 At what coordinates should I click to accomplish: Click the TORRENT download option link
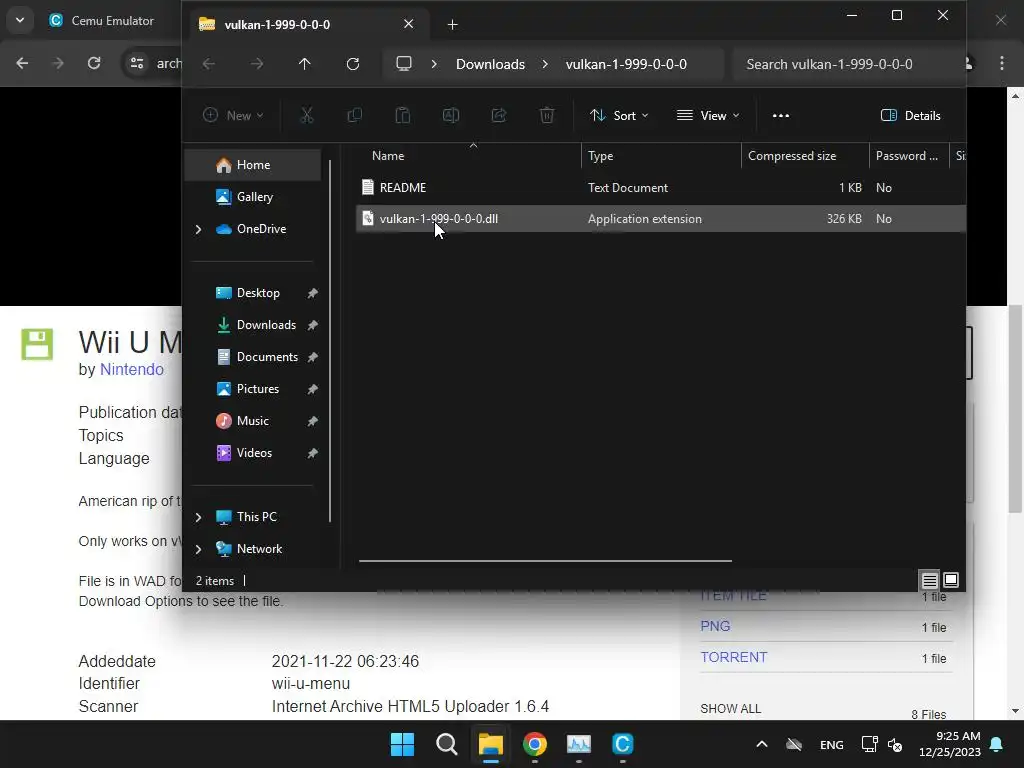click(x=733, y=658)
